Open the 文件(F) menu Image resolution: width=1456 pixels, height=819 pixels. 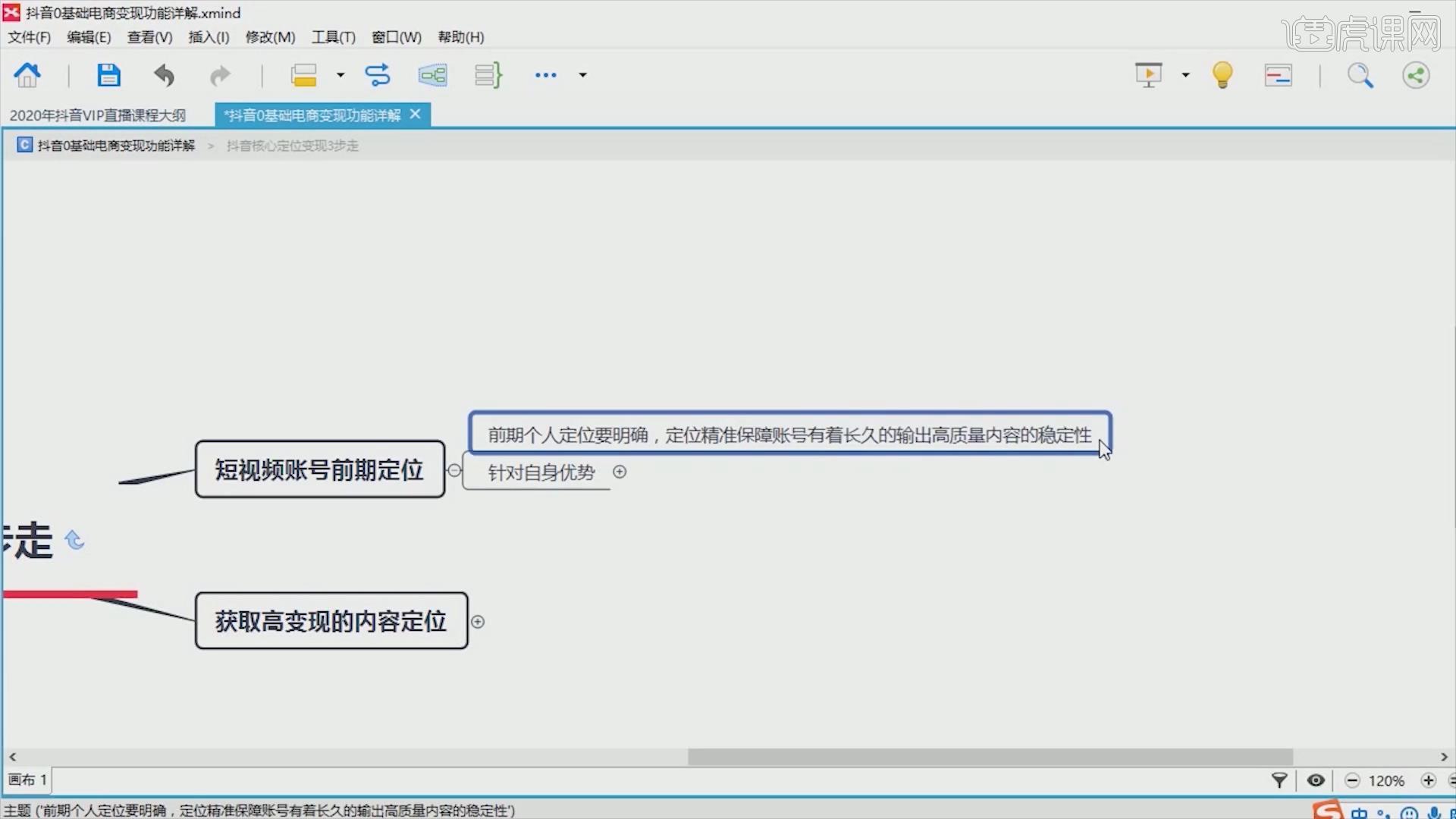(x=29, y=37)
